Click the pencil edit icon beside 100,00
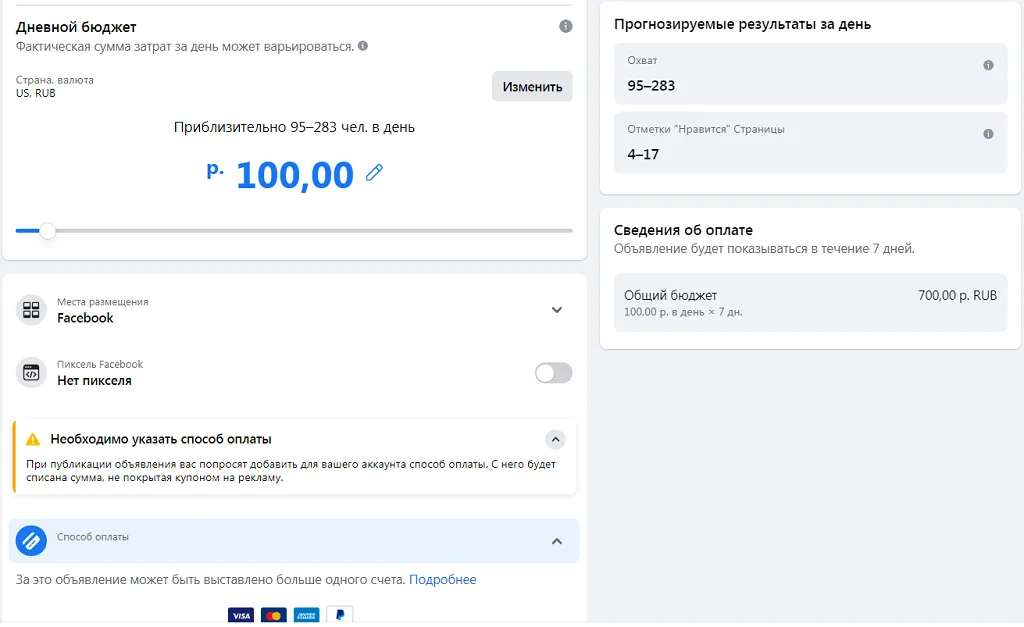 pos(374,173)
